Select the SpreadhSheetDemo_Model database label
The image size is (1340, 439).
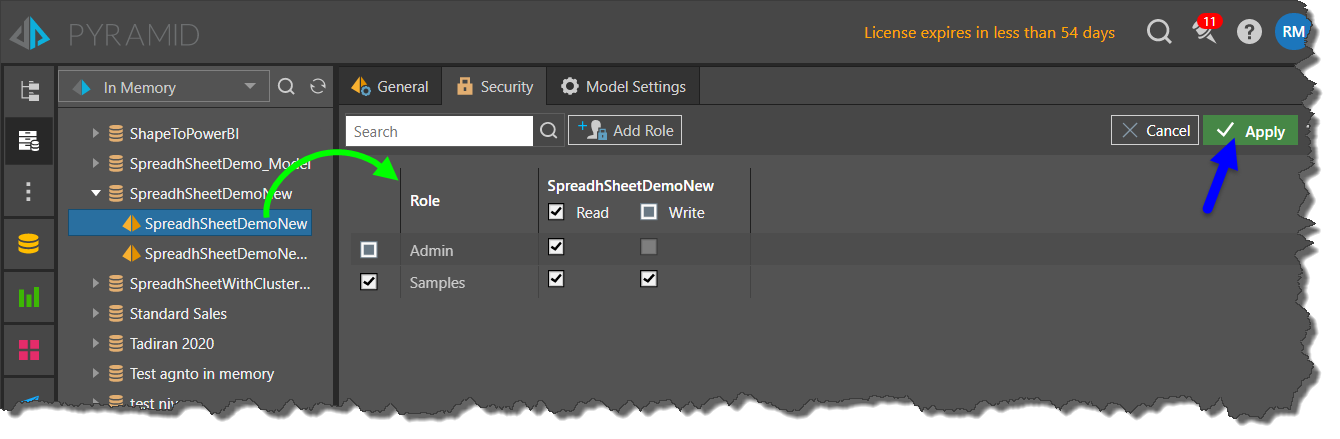point(220,163)
